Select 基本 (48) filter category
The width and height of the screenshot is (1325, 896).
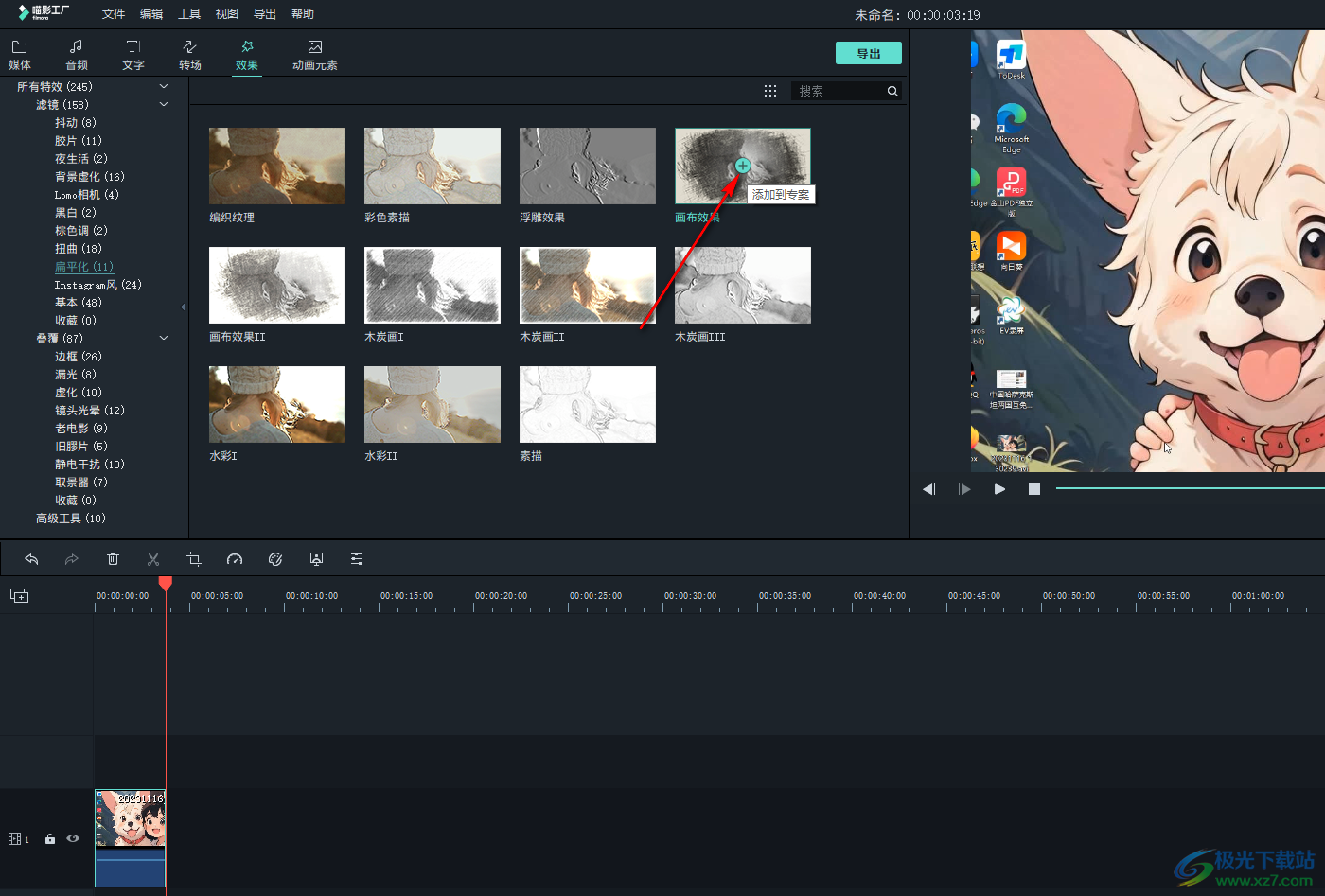[x=78, y=303]
